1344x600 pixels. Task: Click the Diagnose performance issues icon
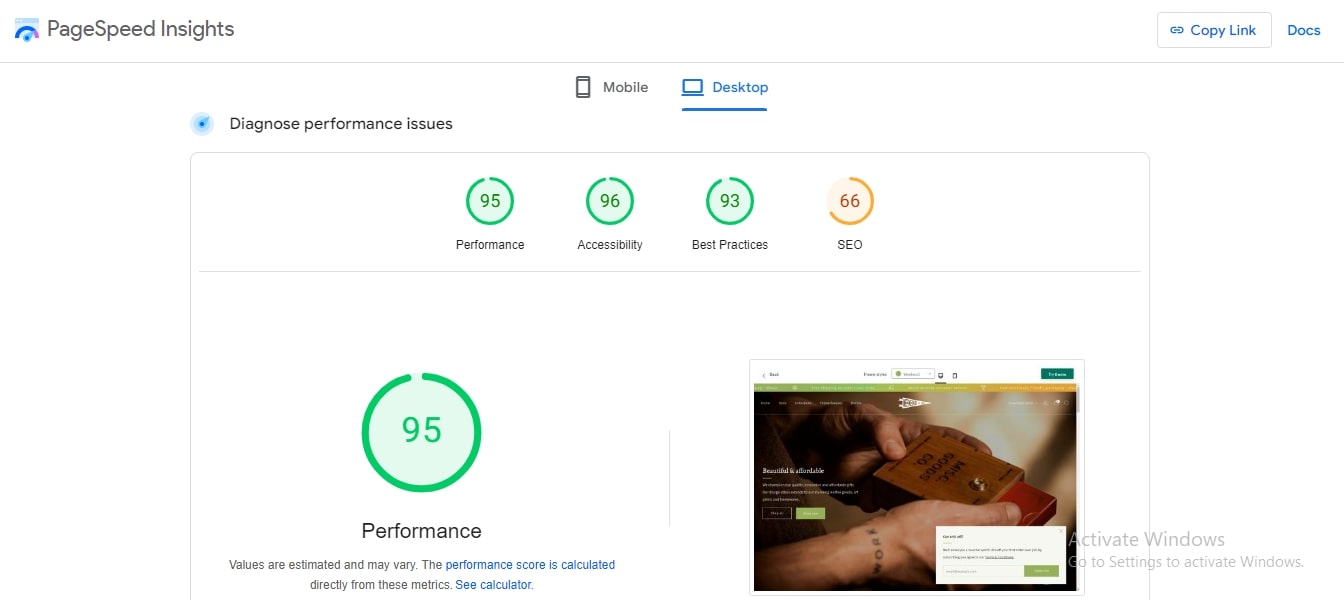(x=202, y=124)
